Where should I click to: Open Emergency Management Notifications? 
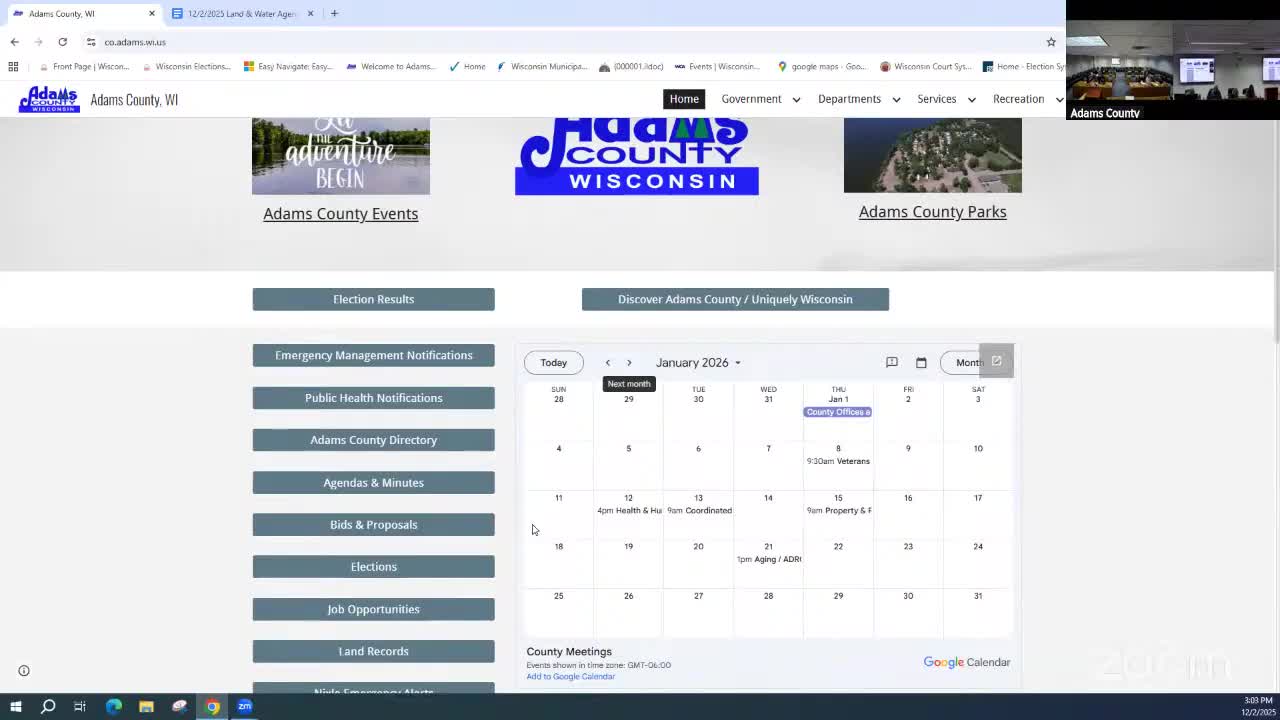click(373, 355)
